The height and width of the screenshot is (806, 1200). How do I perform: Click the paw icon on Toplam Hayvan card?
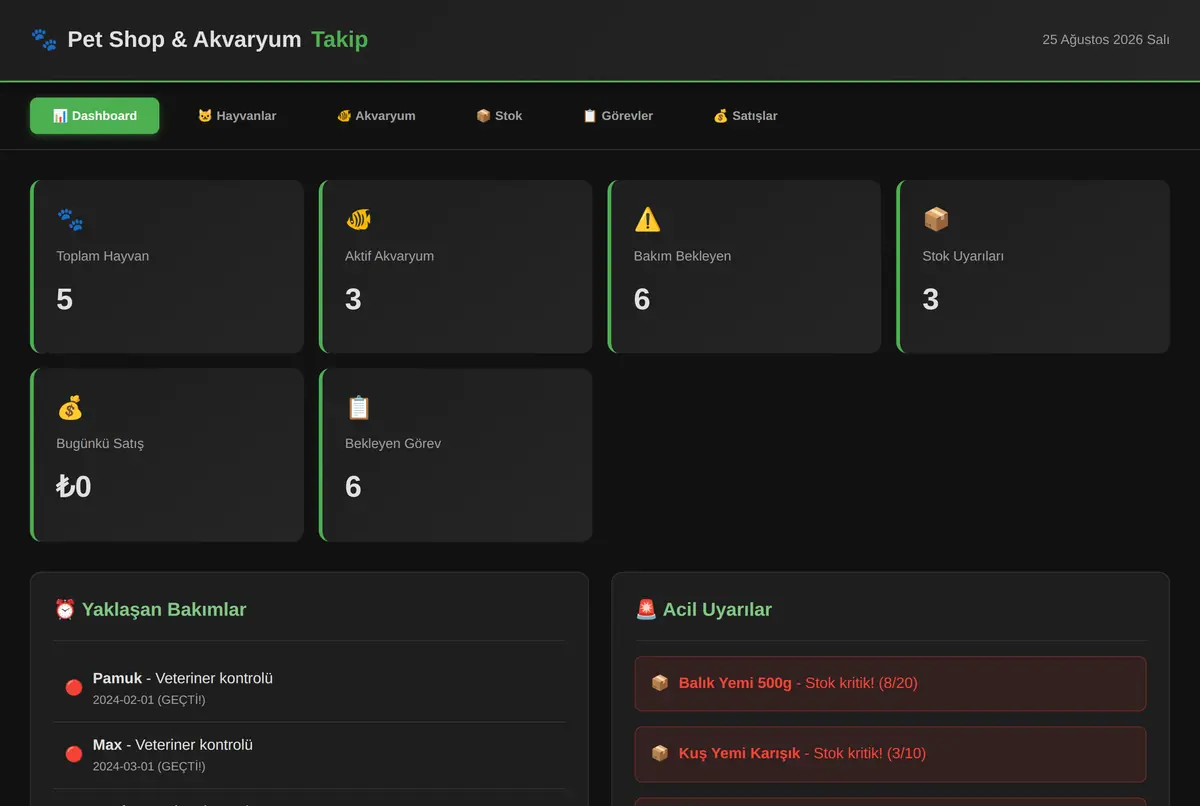pos(70,219)
